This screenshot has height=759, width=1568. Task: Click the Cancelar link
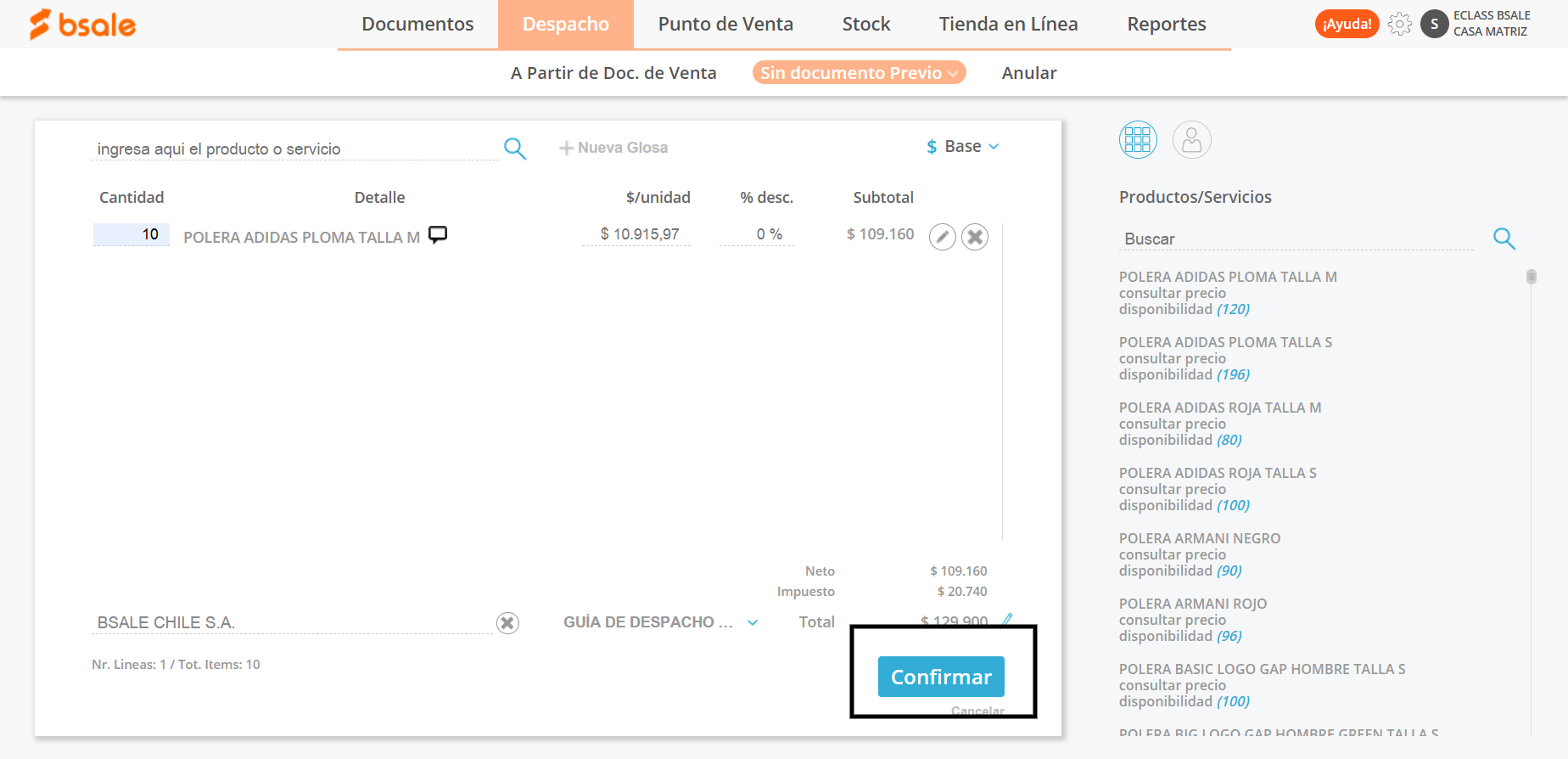977,711
